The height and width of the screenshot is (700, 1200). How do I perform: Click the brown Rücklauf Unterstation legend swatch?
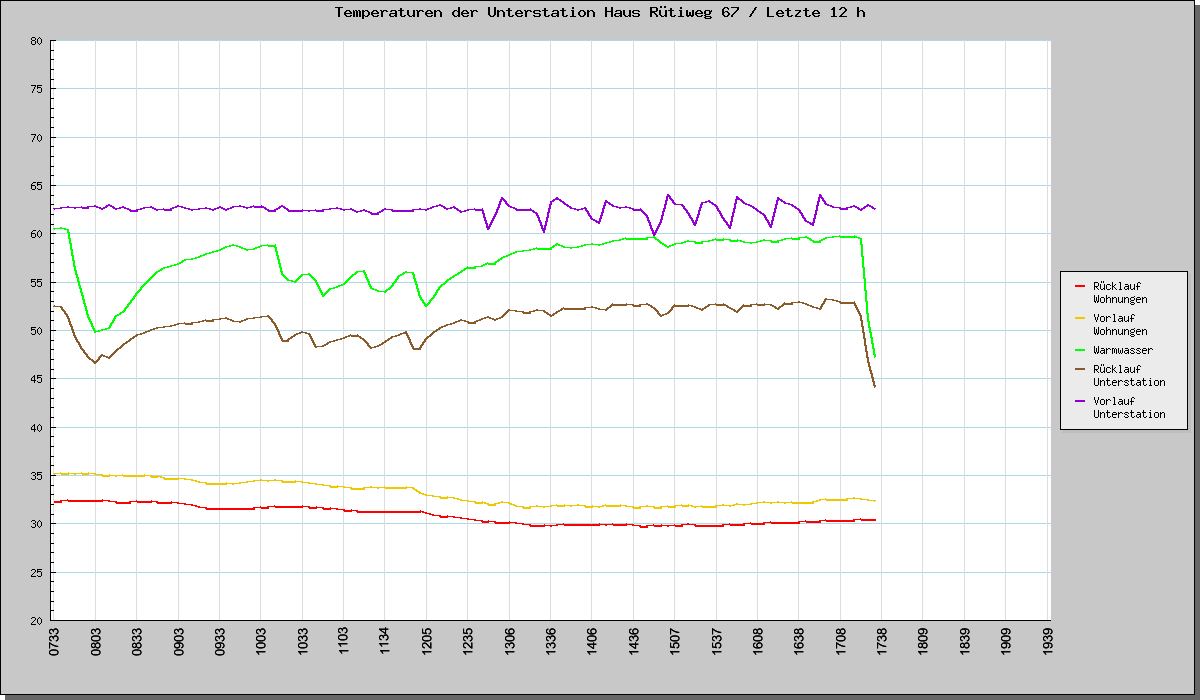point(1080,369)
